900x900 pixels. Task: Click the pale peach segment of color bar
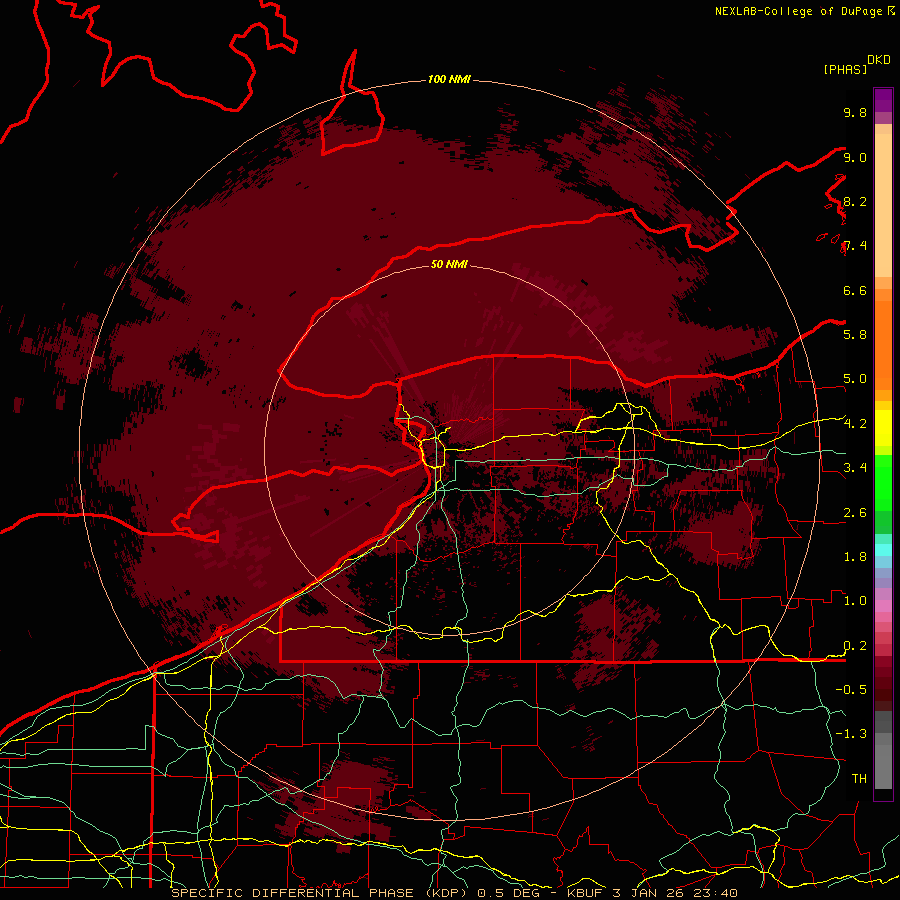[x=883, y=205]
